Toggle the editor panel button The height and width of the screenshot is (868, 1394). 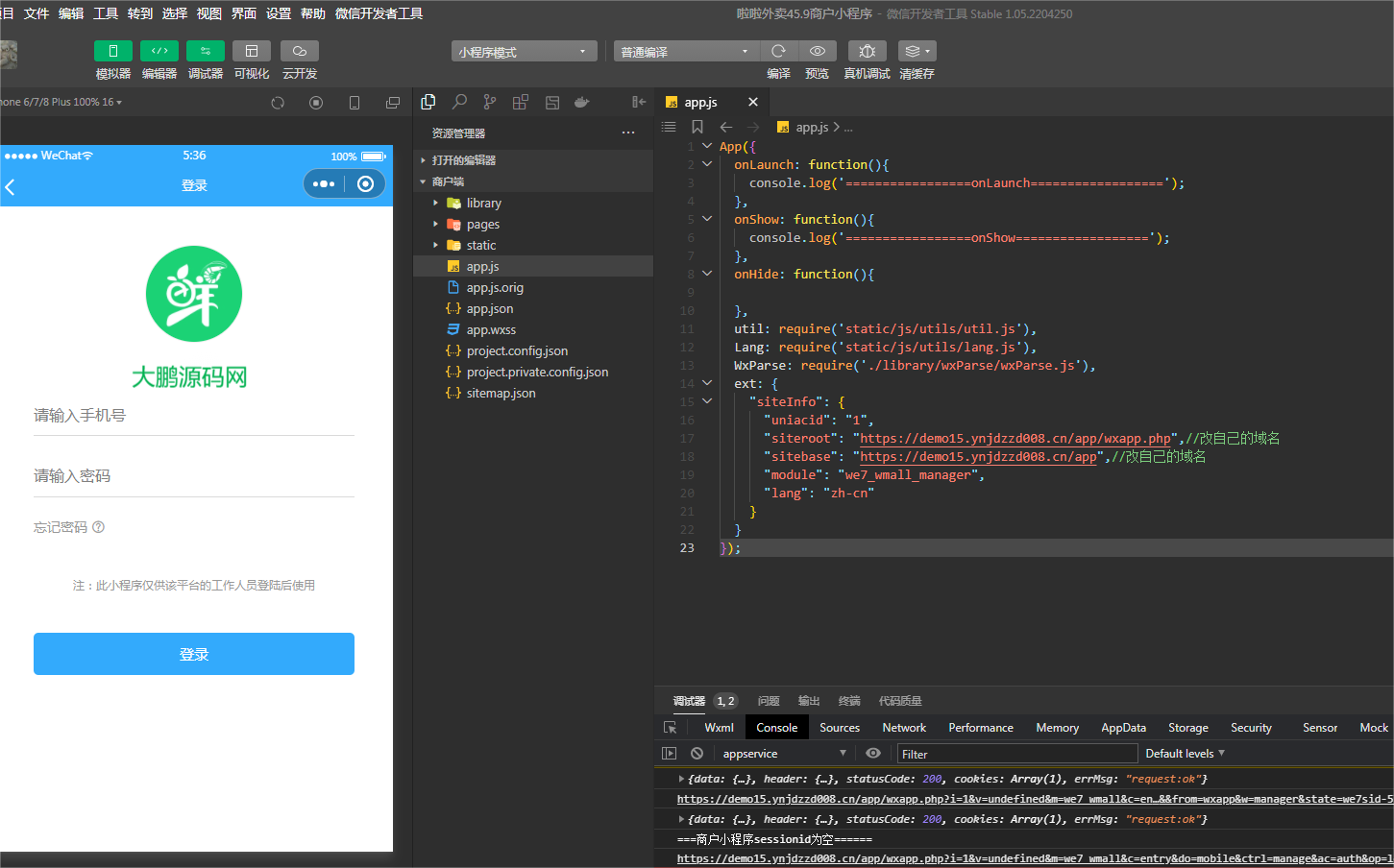159,51
